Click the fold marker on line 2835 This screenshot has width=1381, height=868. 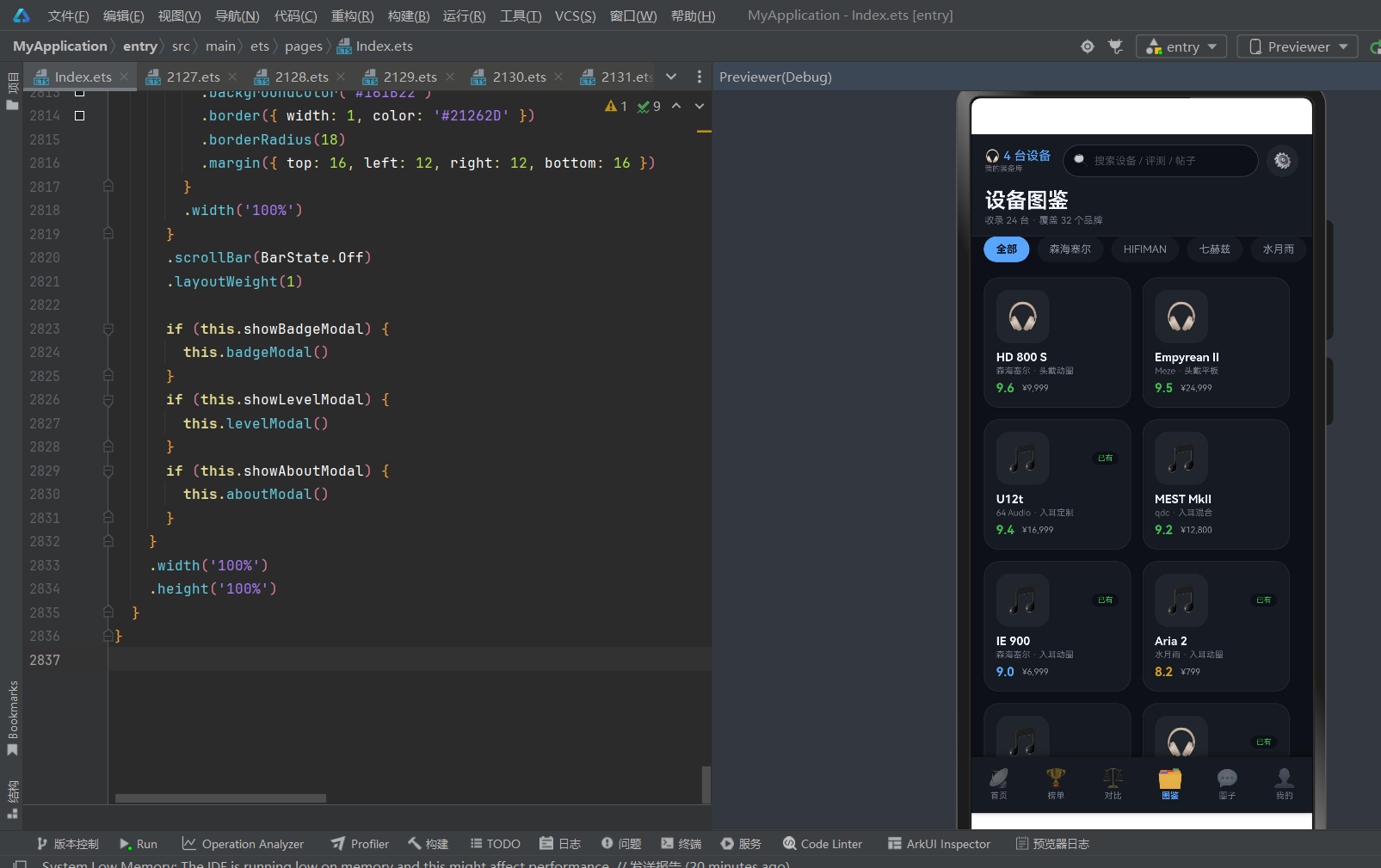[108, 613]
